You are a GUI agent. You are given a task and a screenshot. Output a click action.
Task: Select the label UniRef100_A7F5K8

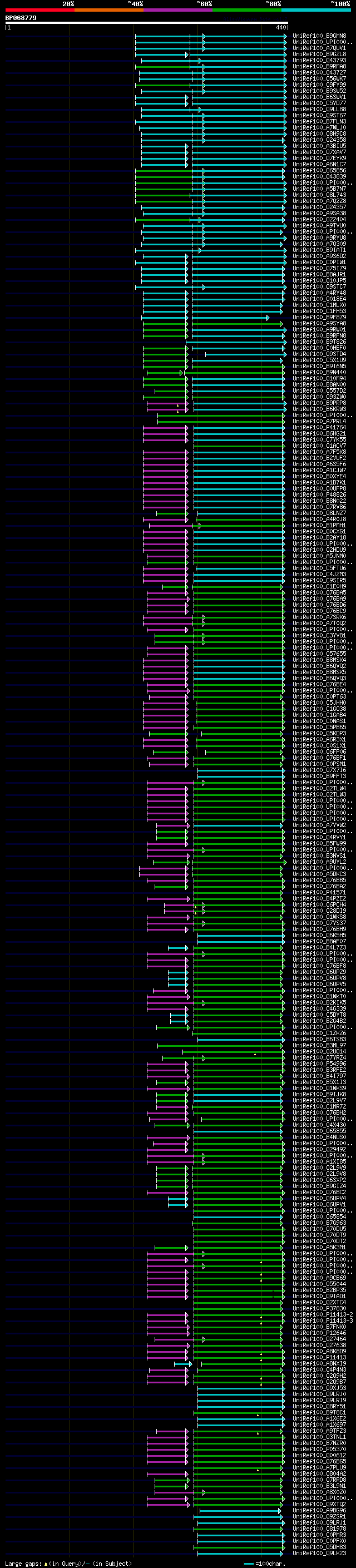pyautogui.click(x=319, y=452)
